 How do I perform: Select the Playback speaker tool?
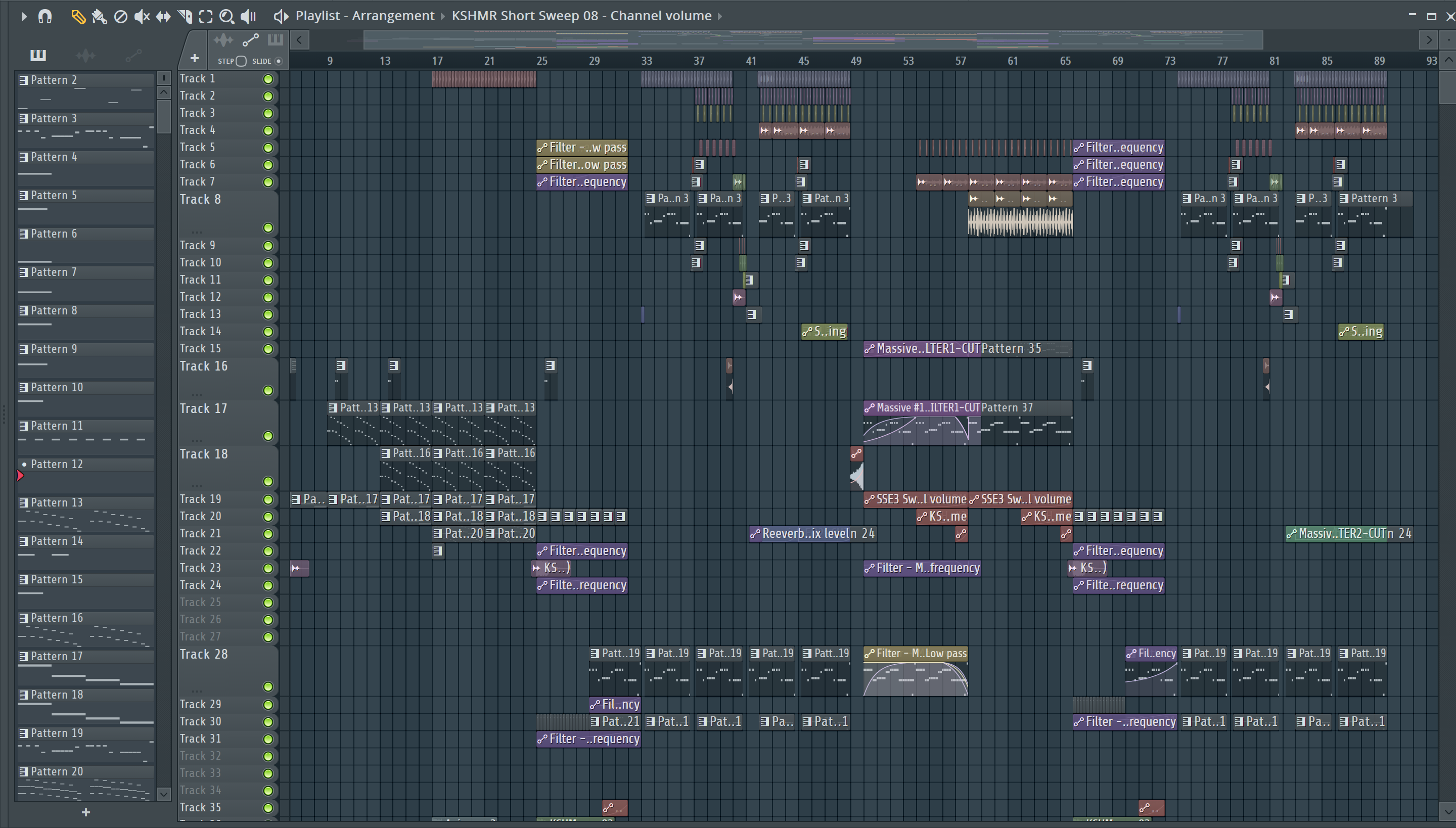[249, 17]
